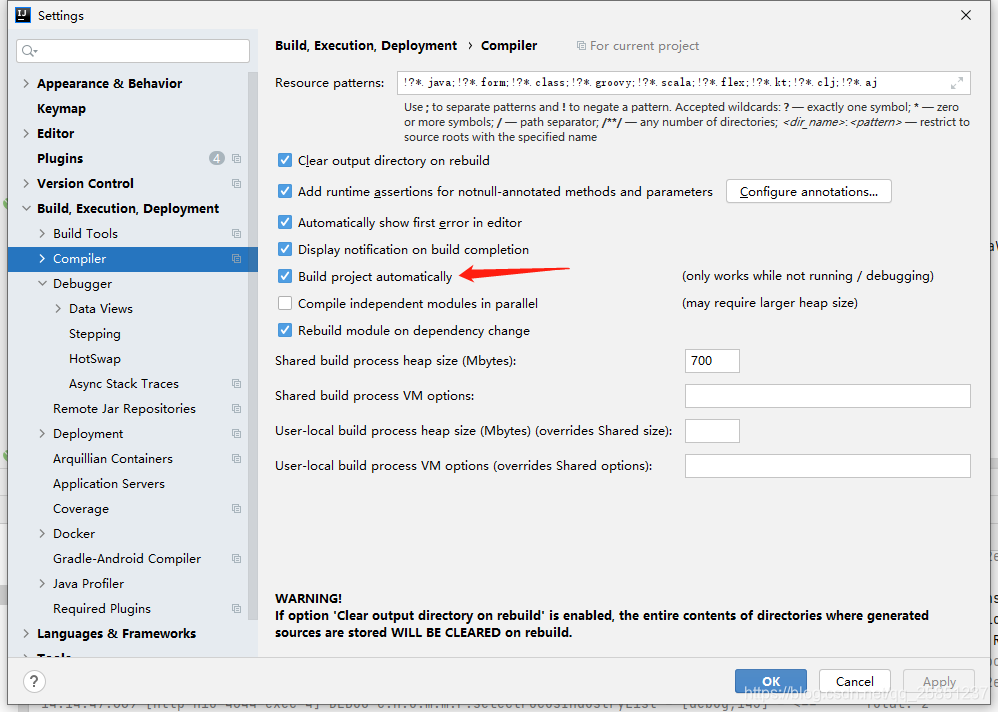Expand the Compiler node arrow
This screenshot has width=998, height=712.
42,258
